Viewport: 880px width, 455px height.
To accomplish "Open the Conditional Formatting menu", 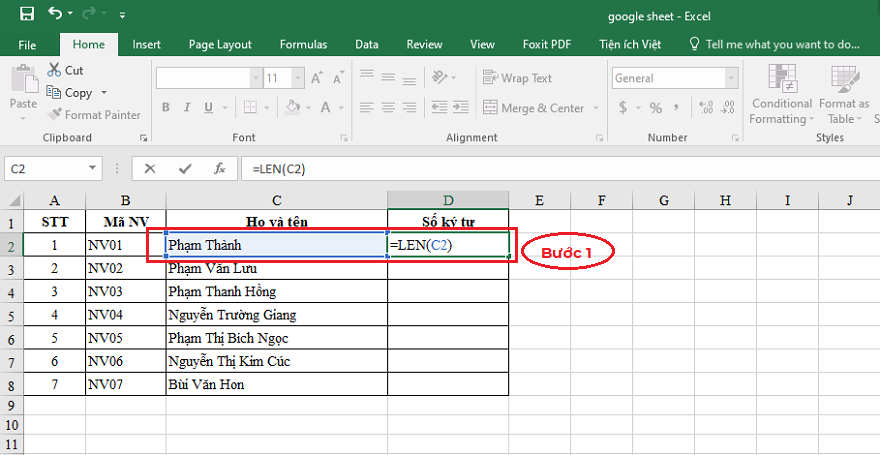I will (x=781, y=94).
